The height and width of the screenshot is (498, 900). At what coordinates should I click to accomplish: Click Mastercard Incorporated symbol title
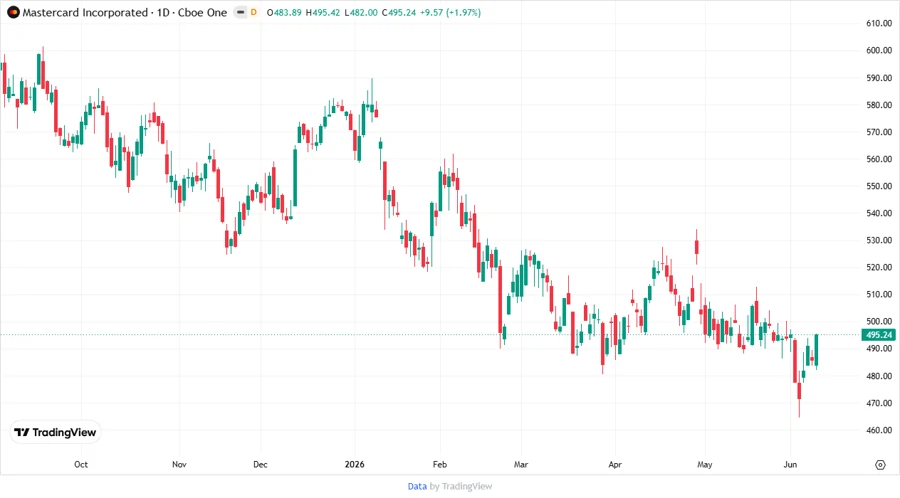click(85, 12)
